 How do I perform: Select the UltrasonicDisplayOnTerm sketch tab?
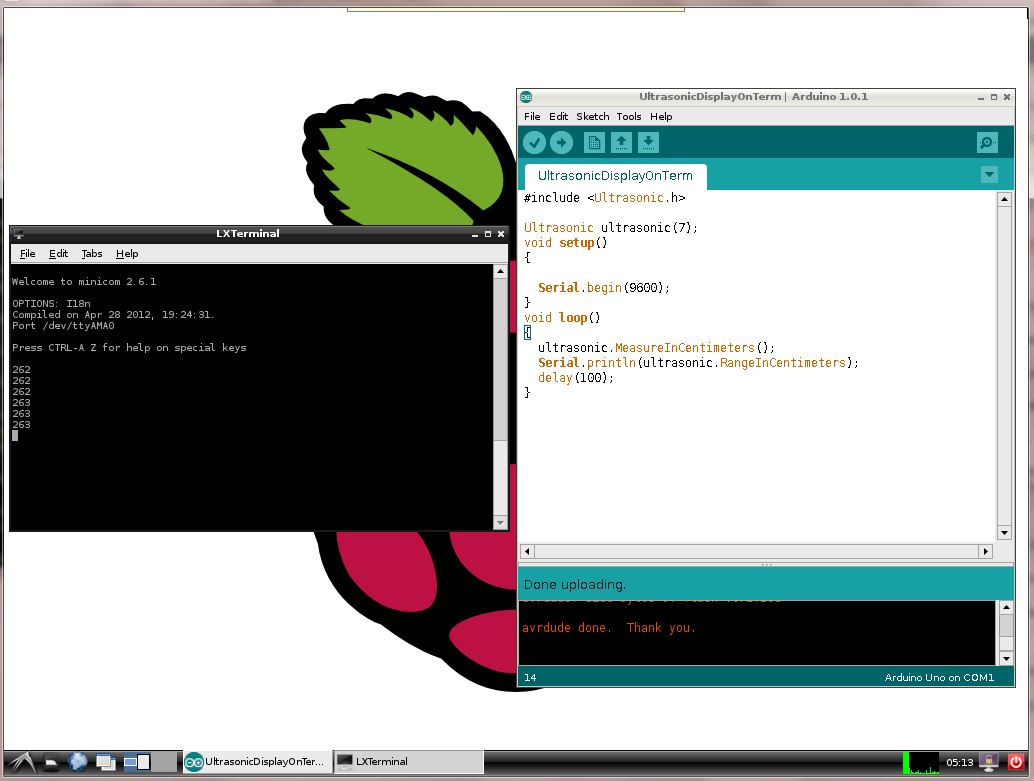[615, 175]
